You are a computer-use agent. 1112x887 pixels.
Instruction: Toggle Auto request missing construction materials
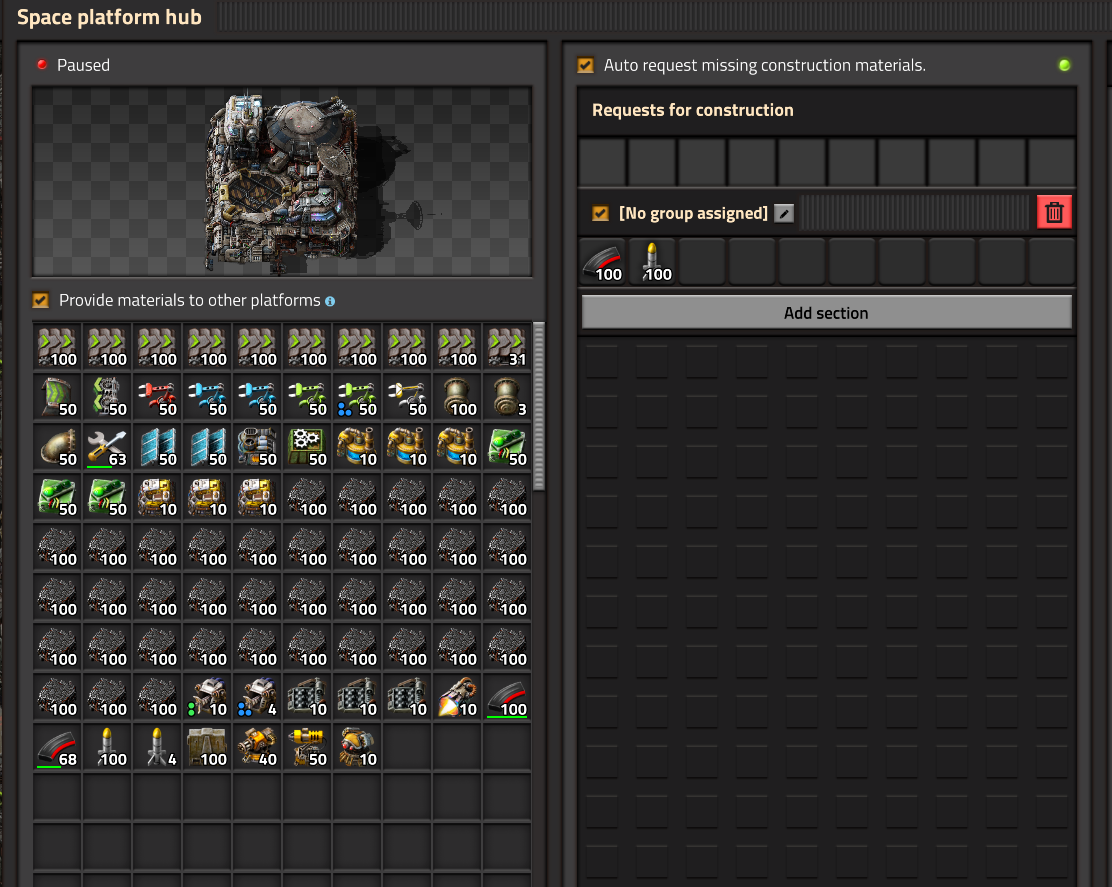pyautogui.click(x=586, y=65)
